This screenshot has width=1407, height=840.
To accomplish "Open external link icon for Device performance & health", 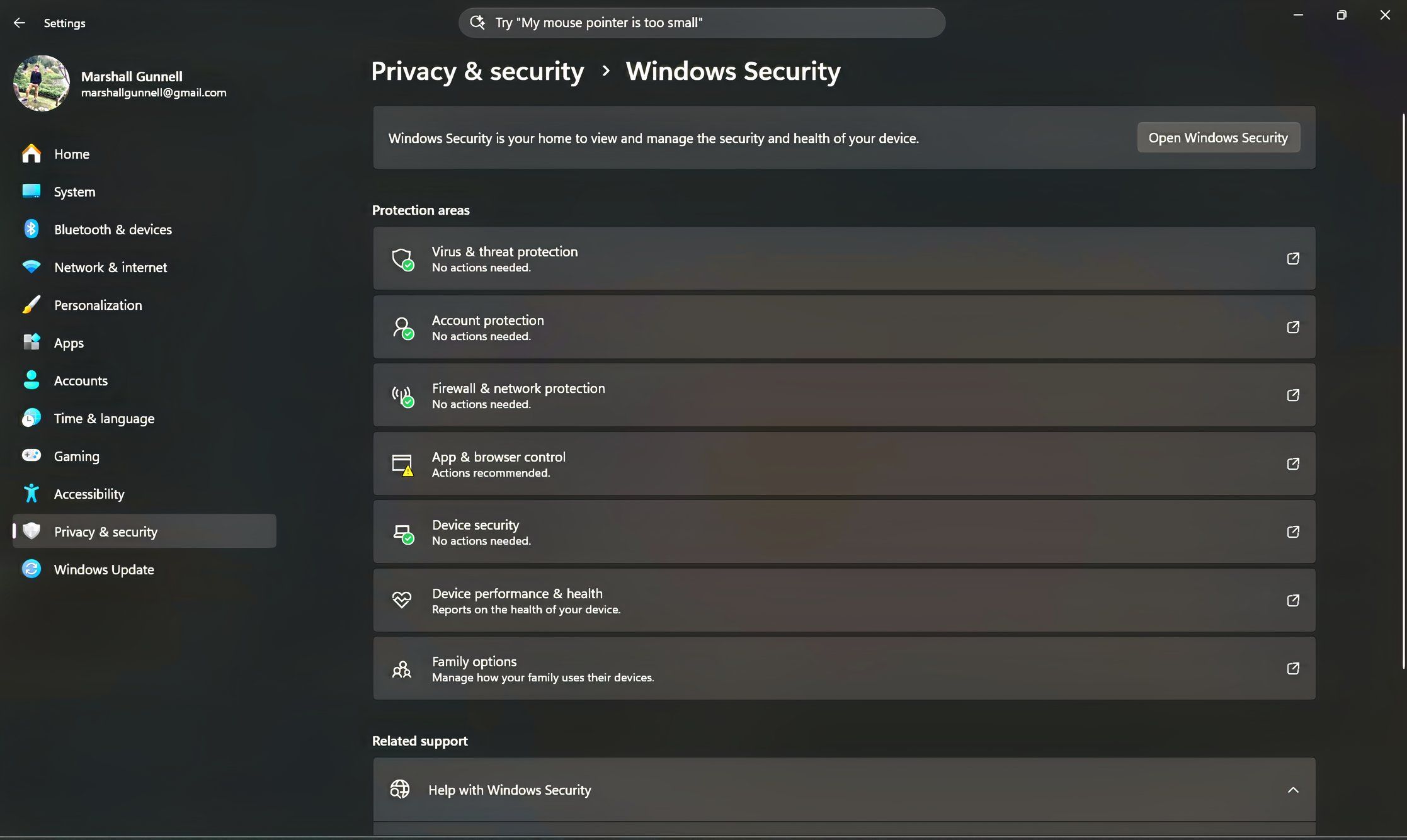I will pyautogui.click(x=1293, y=600).
